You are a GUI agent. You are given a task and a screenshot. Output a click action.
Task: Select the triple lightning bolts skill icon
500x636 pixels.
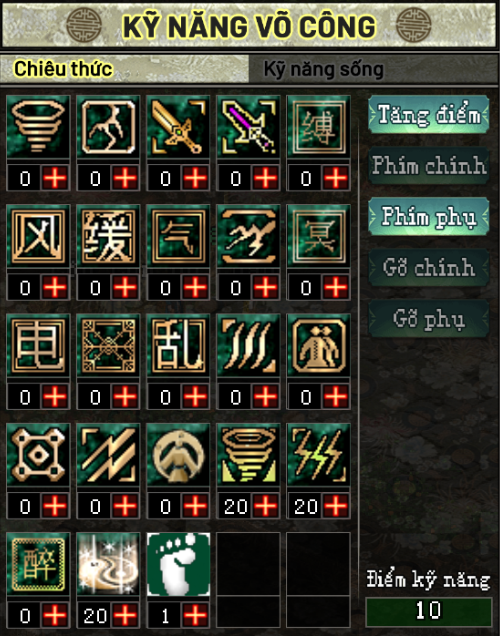pyautogui.click(x=318, y=455)
